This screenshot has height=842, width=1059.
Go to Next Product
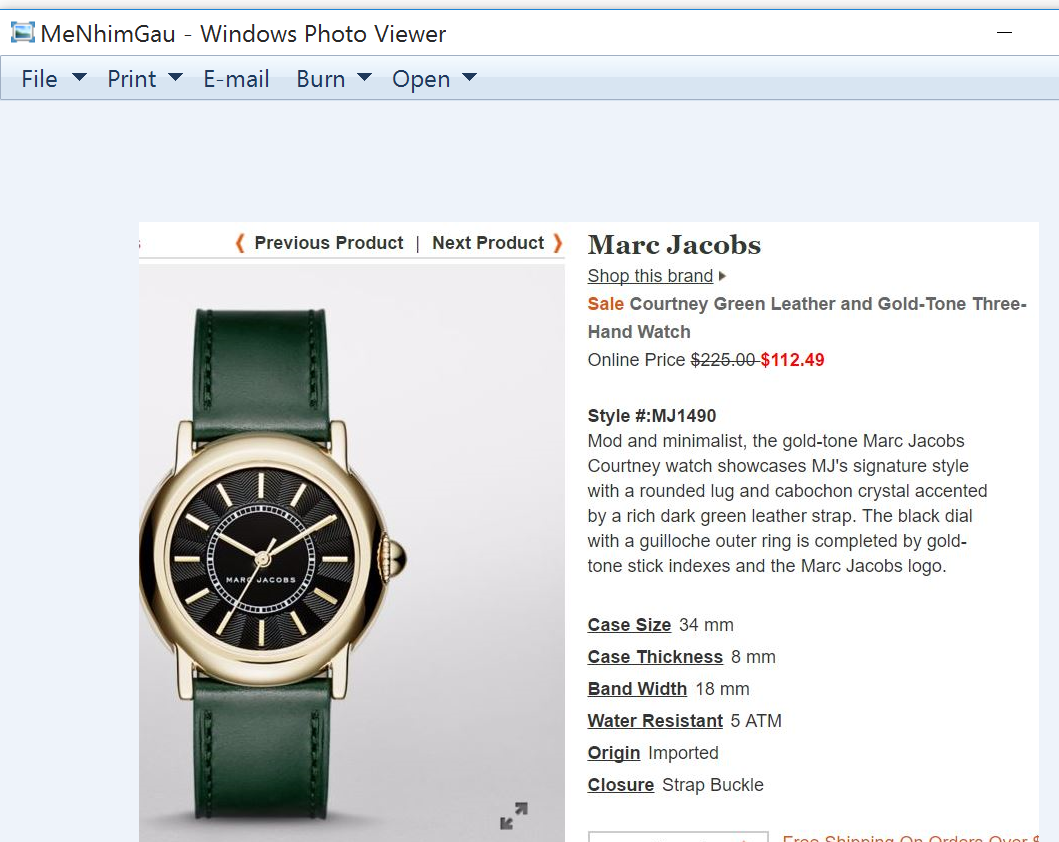(x=488, y=243)
